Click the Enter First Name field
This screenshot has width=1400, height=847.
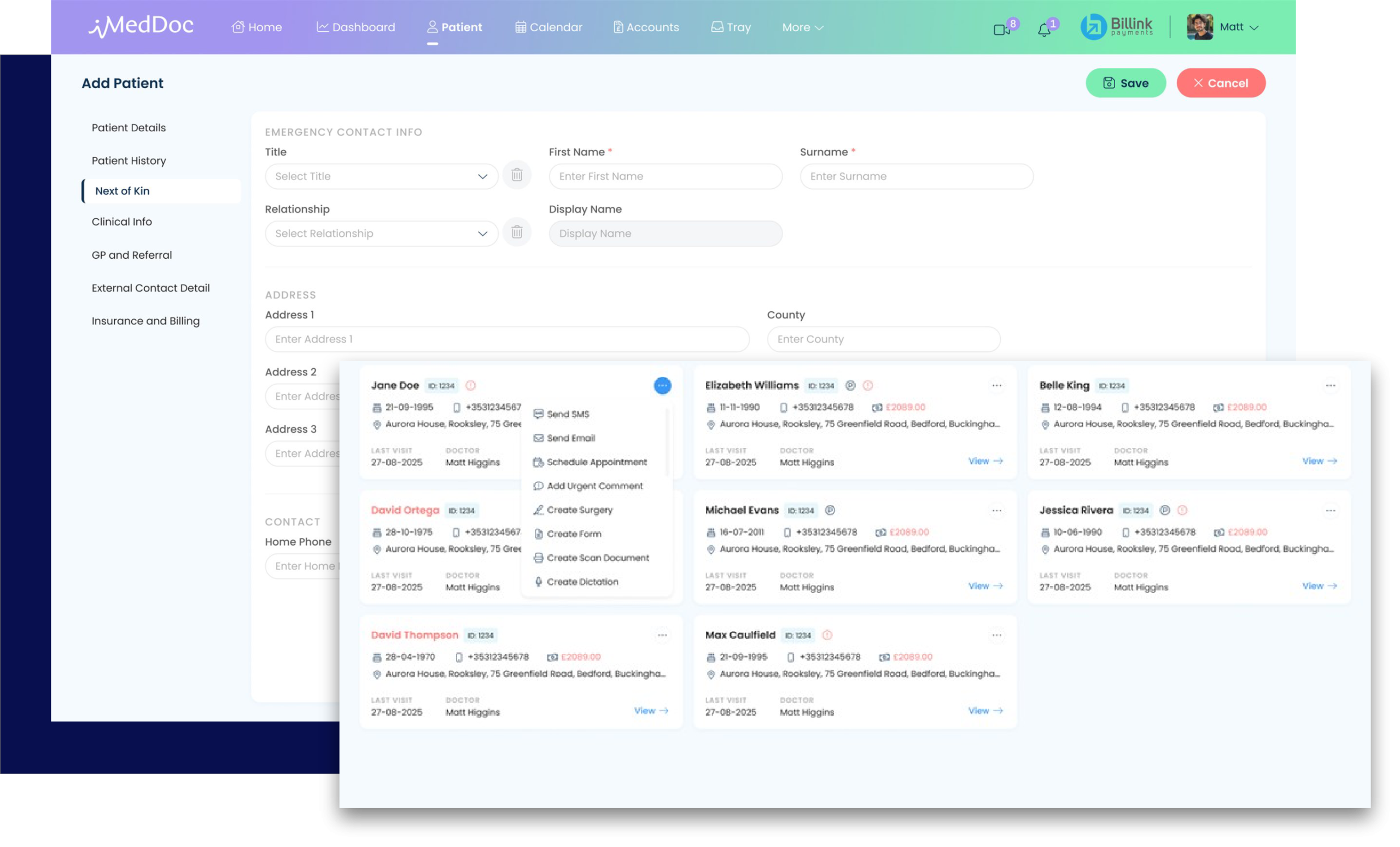665,176
